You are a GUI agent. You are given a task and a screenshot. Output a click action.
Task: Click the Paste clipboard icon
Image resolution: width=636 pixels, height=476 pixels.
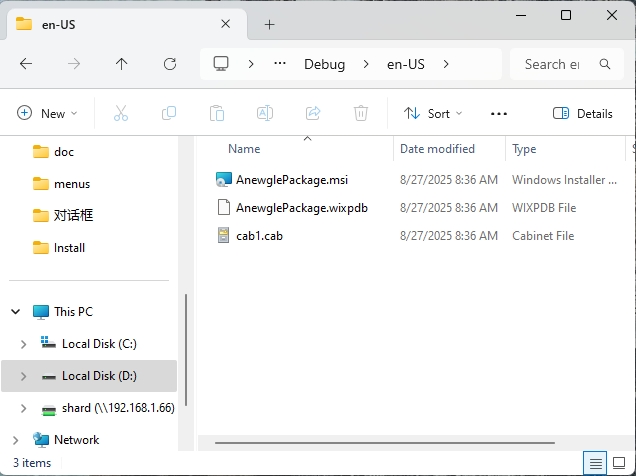point(217,114)
